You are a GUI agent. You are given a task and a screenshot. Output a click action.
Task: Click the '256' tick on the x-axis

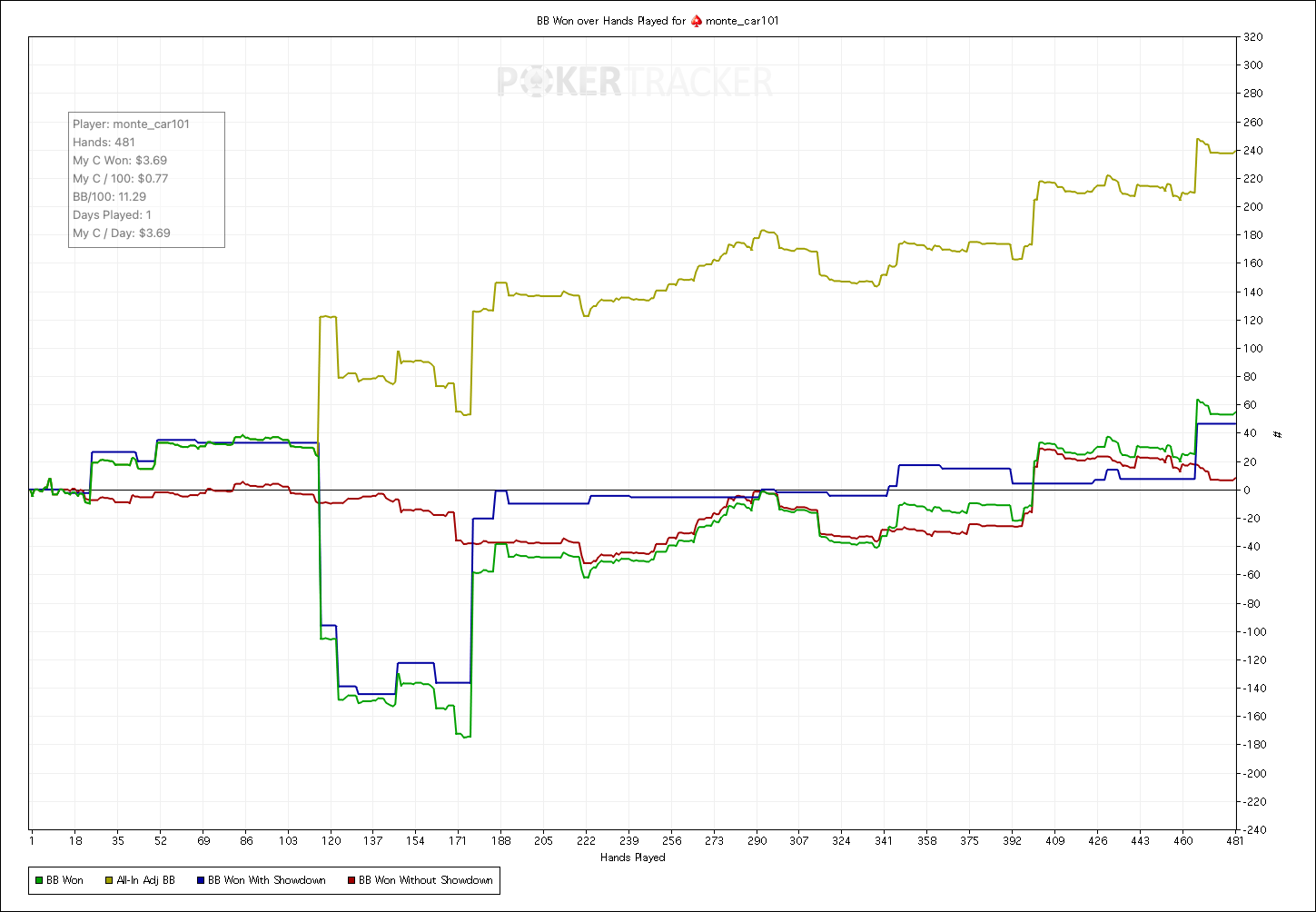(671, 841)
